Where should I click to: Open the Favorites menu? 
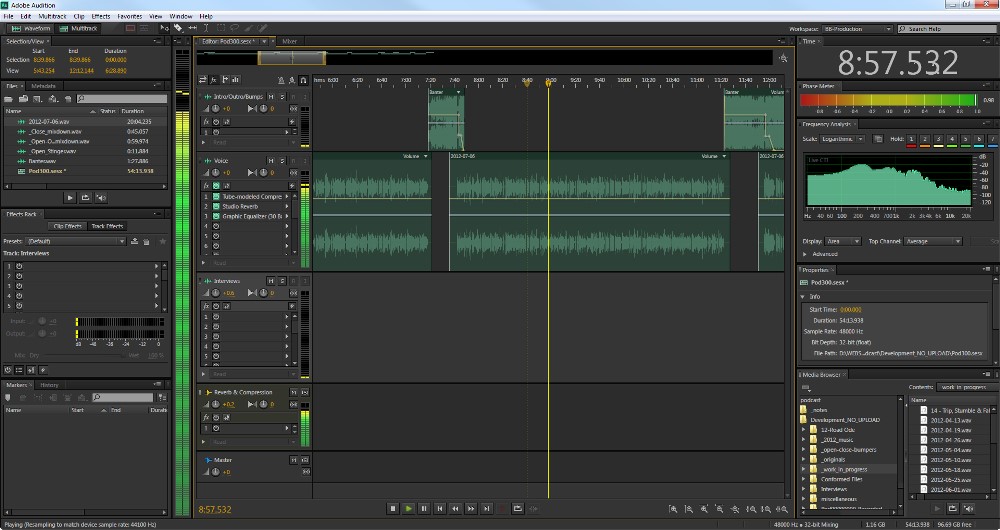coord(129,16)
